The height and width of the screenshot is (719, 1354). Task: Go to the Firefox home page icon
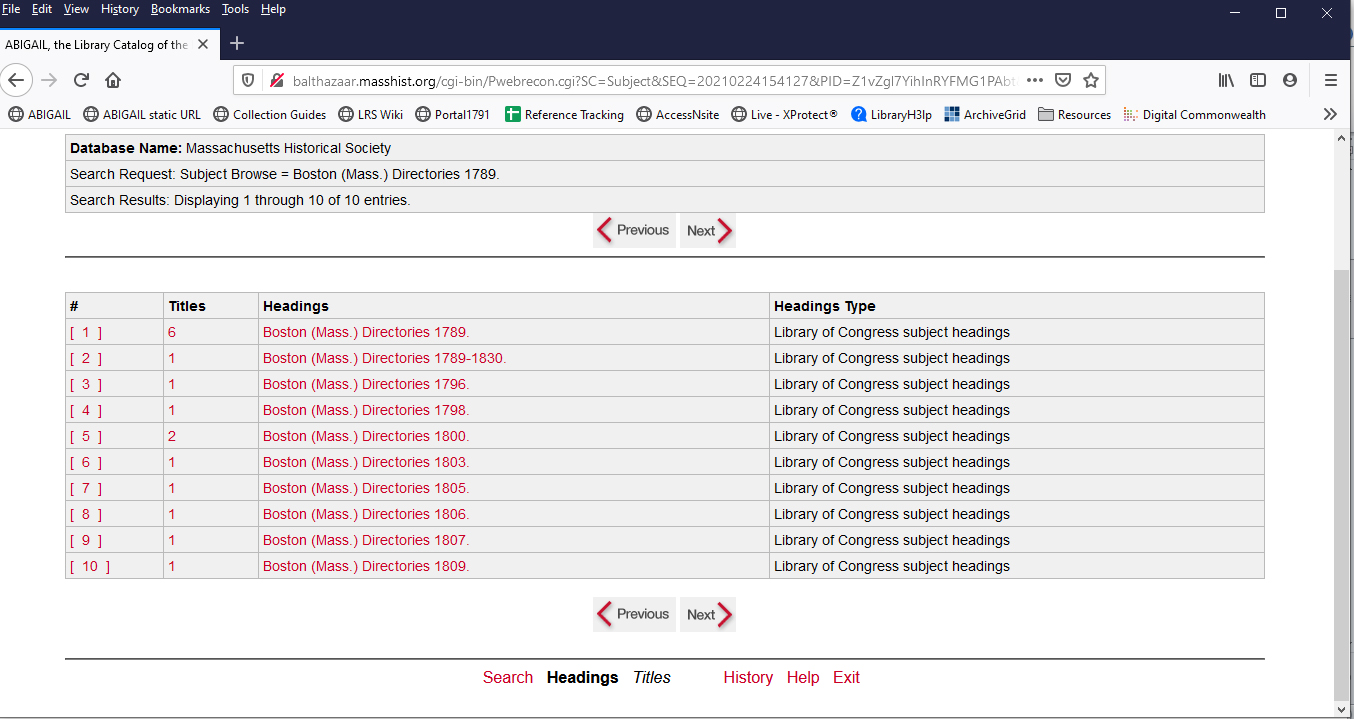coord(113,80)
